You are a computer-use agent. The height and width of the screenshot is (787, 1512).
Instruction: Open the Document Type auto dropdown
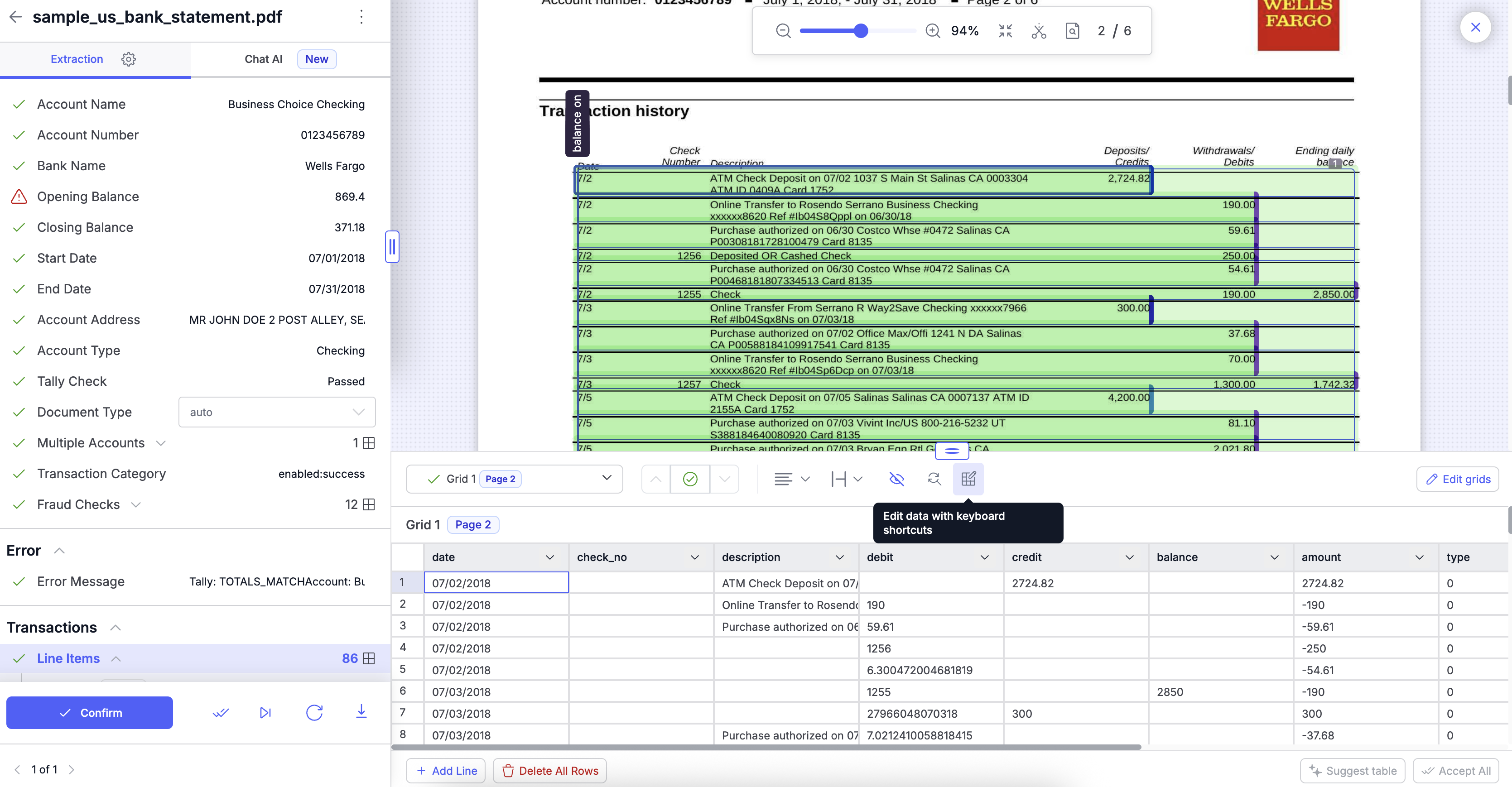(276, 412)
